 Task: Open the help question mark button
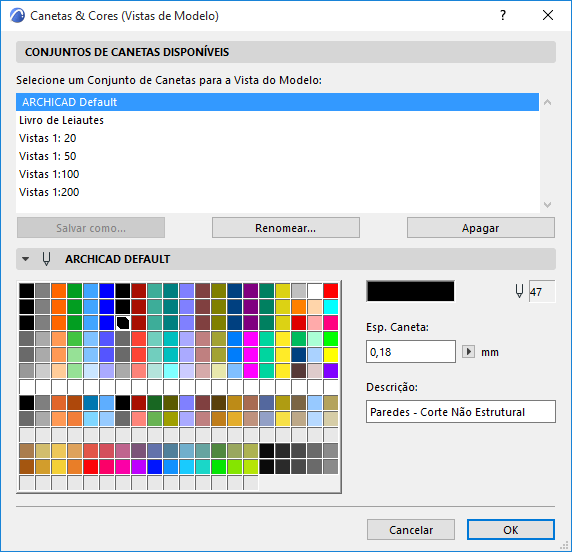tap(503, 15)
